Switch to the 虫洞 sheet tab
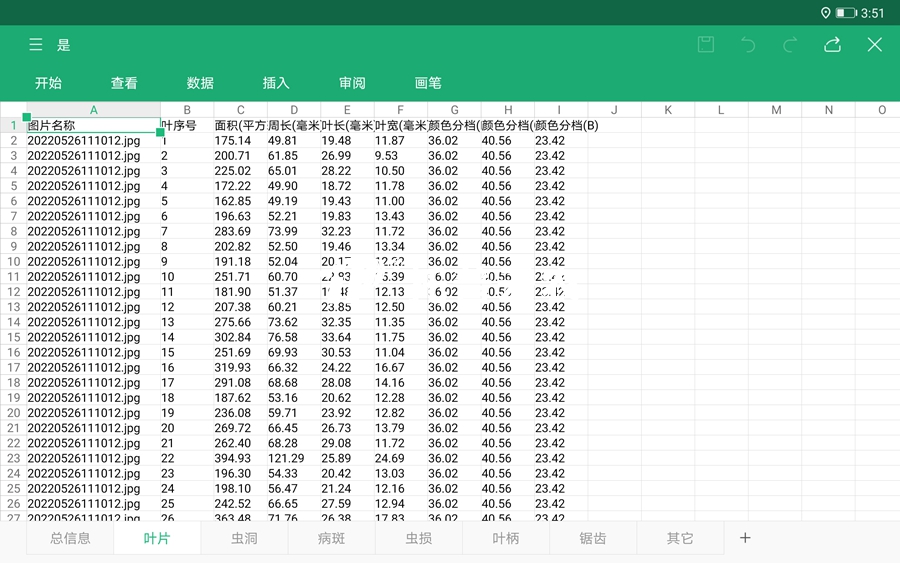The image size is (900, 563). click(244, 538)
